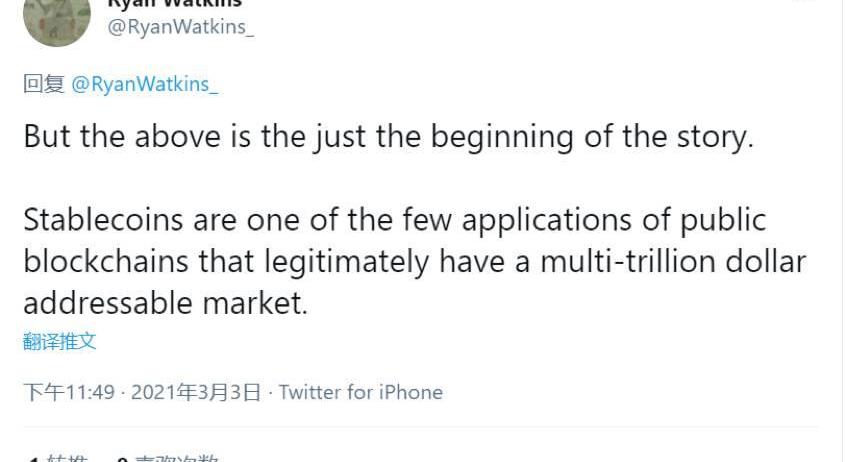
Task: Click the Ryan Watkins display name
Action: [x=174, y=4]
